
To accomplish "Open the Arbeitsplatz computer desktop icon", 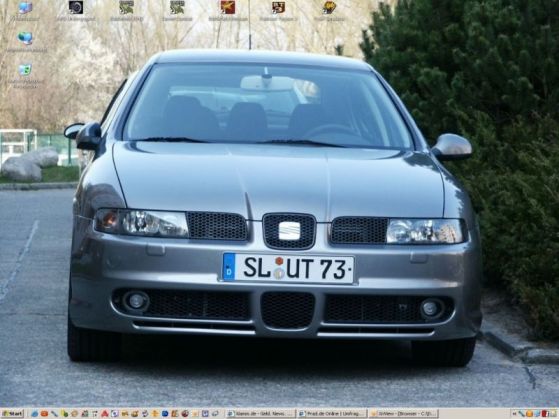I will [x=25, y=11].
